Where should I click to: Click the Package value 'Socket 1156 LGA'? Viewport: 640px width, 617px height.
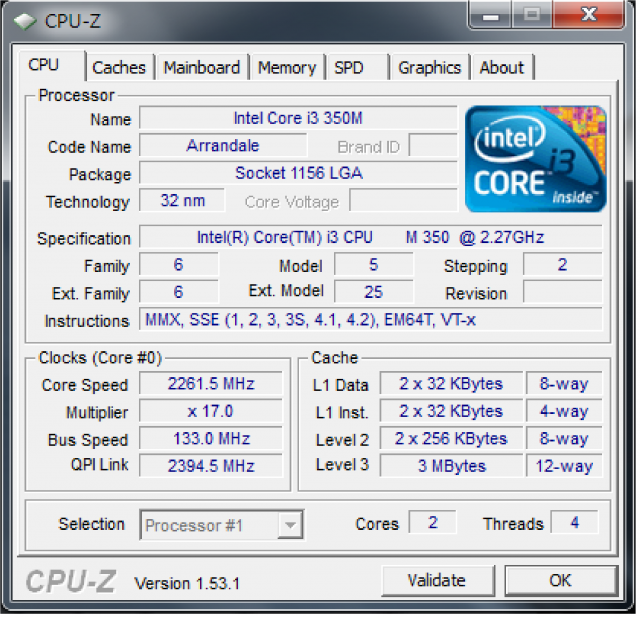[x=300, y=174]
